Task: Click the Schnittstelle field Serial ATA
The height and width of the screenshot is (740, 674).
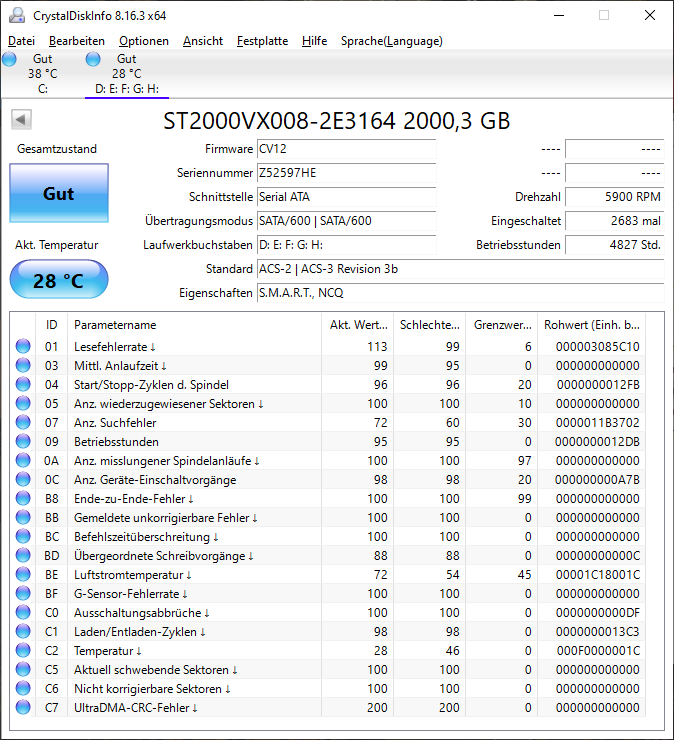Action: [346, 197]
